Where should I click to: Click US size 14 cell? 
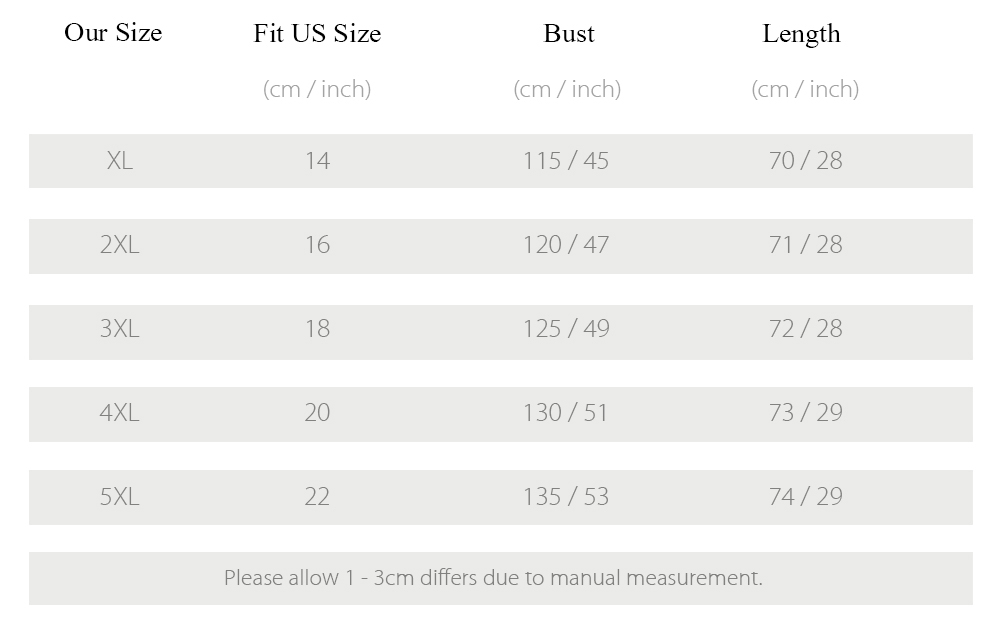[317, 161]
